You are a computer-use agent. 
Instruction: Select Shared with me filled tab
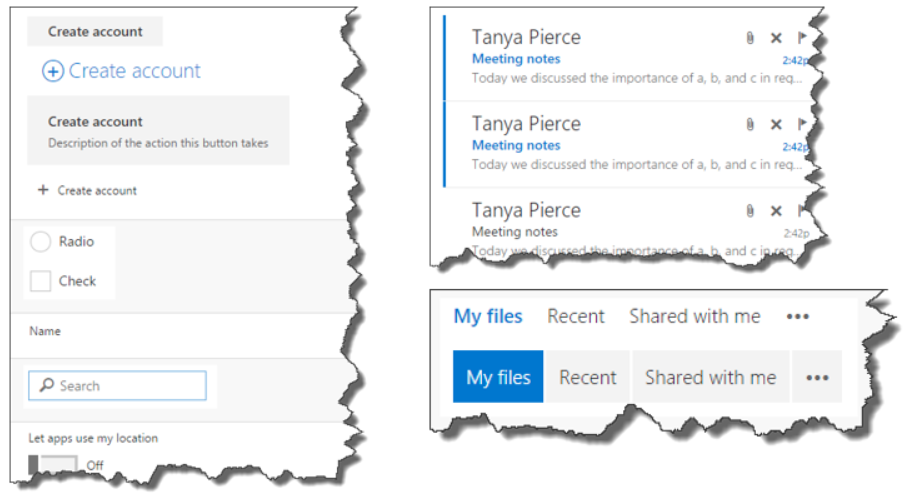pyautogui.click(x=710, y=378)
